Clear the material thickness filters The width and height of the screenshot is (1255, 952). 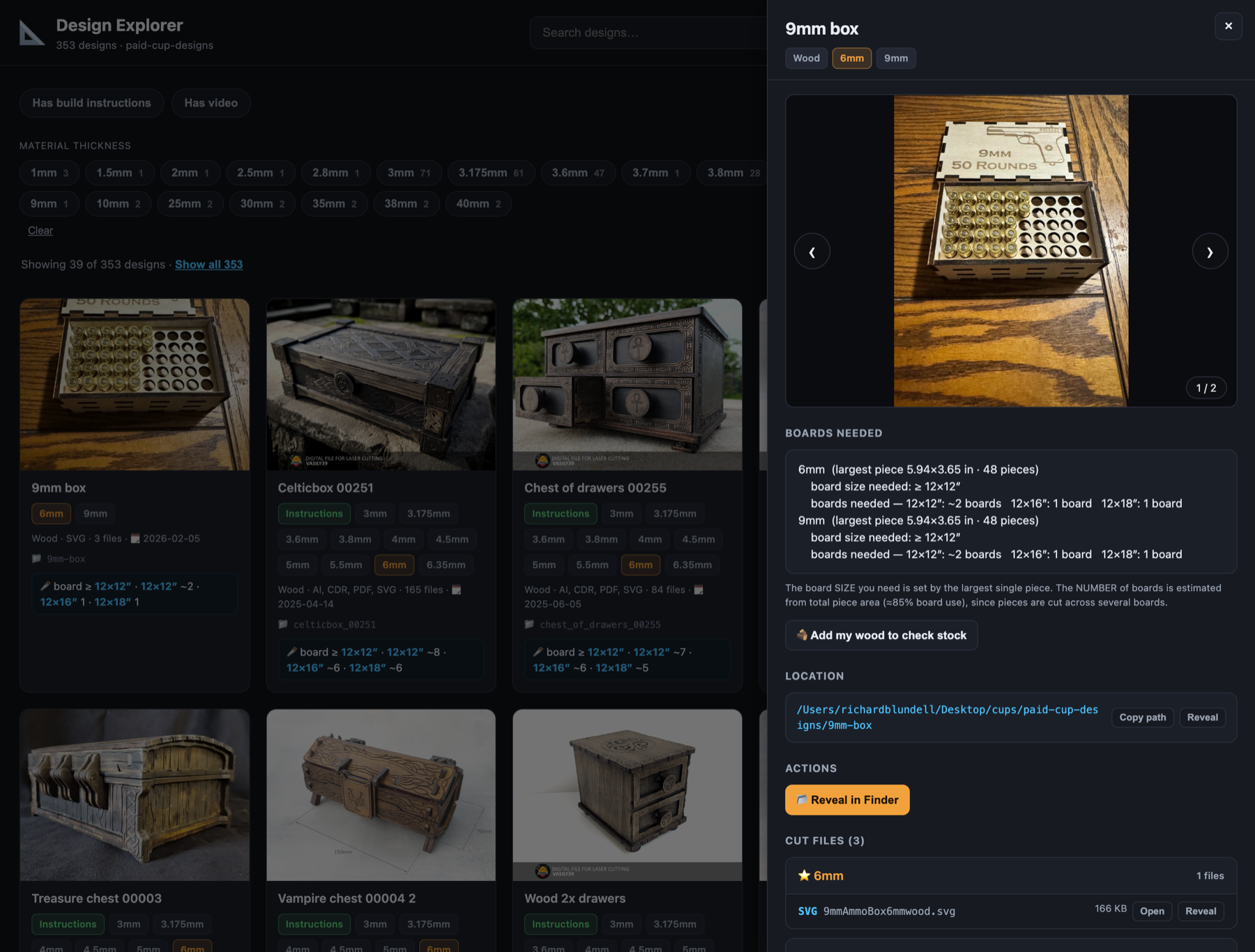click(40, 230)
